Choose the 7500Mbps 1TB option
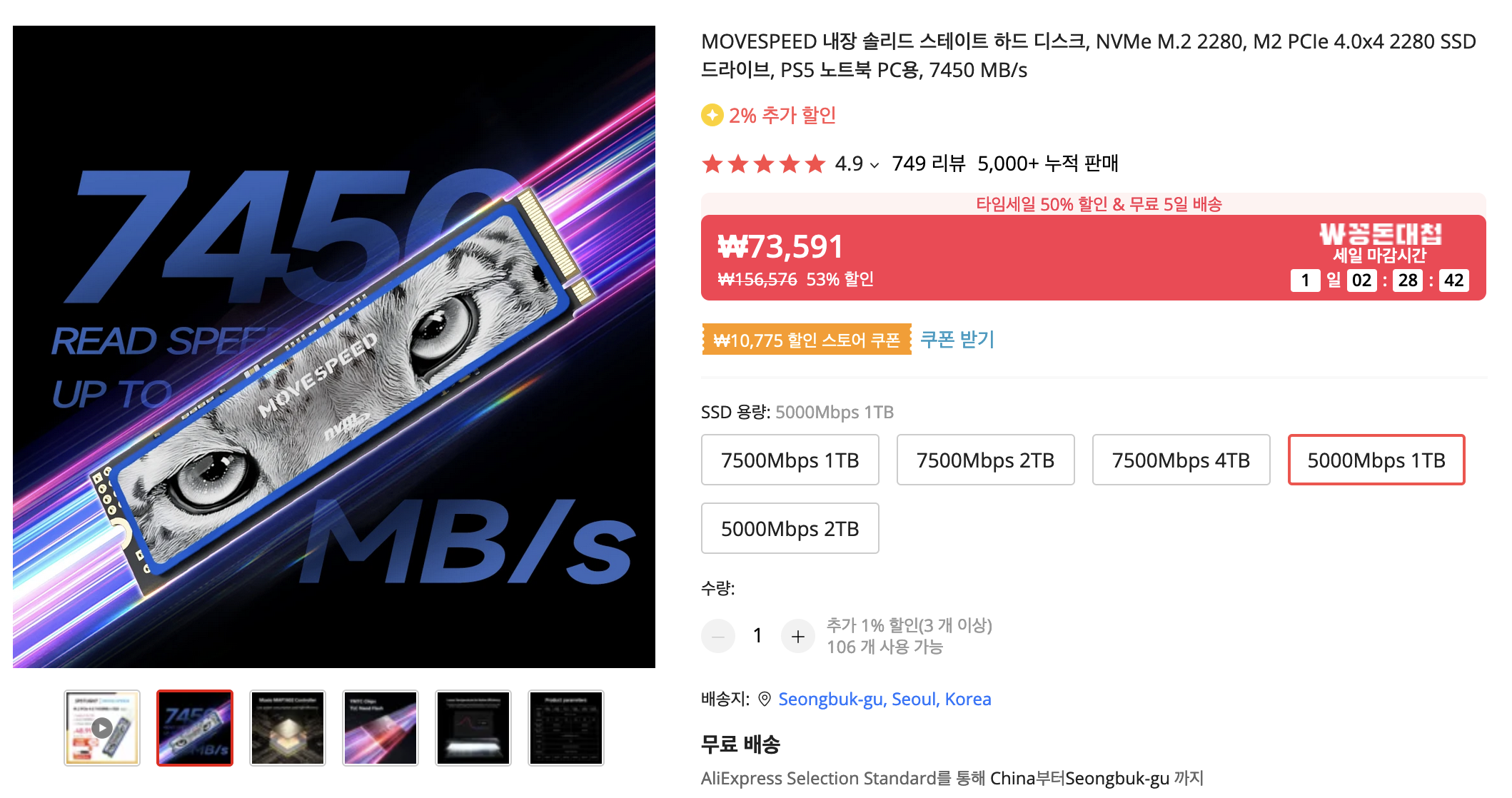 coord(790,460)
